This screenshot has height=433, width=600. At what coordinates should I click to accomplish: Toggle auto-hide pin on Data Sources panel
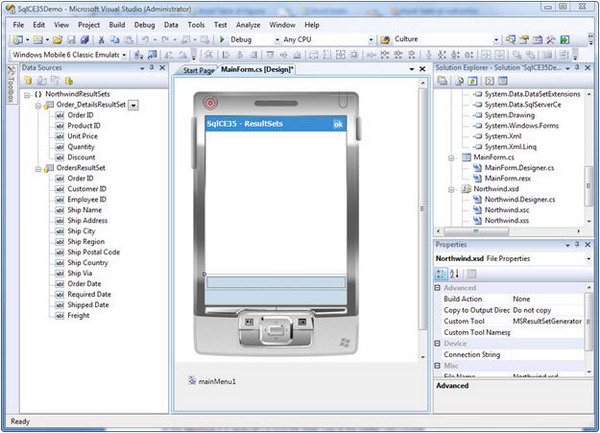(x=152, y=68)
